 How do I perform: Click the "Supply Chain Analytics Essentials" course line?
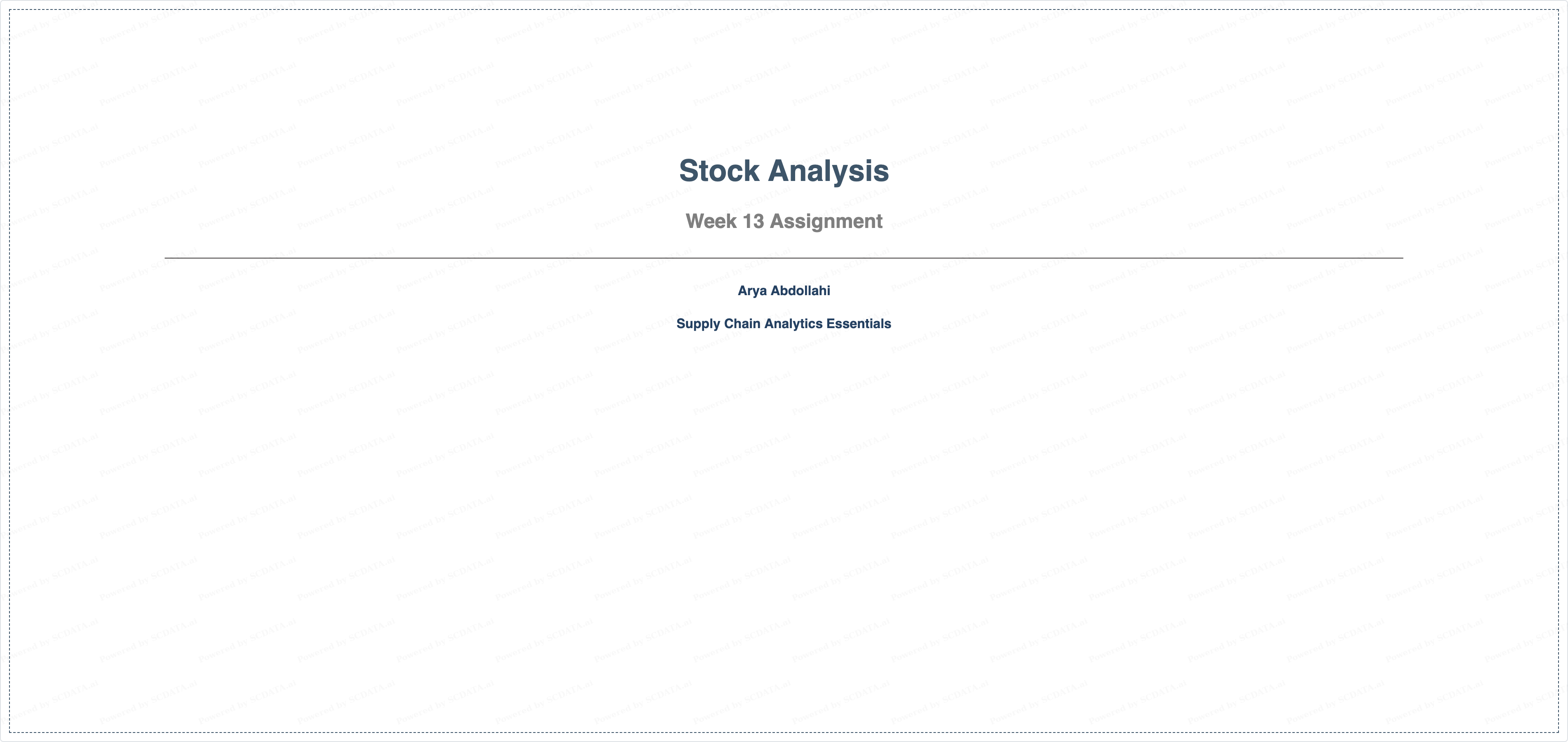click(x=784, y=324)
